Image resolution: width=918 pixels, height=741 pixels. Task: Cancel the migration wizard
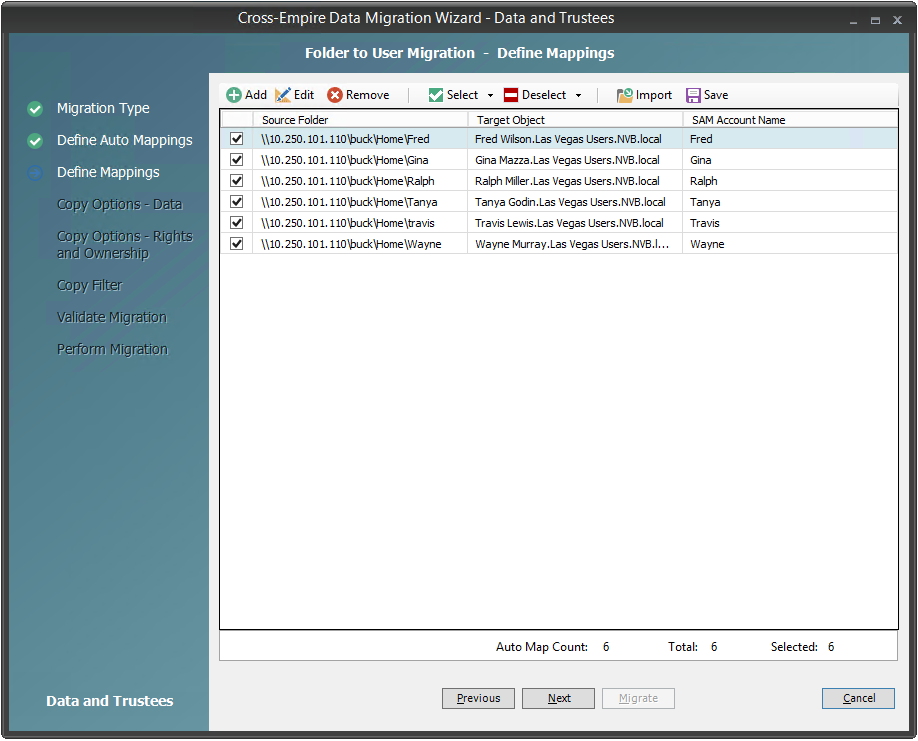pyautogui.click(x=858, y=698)
